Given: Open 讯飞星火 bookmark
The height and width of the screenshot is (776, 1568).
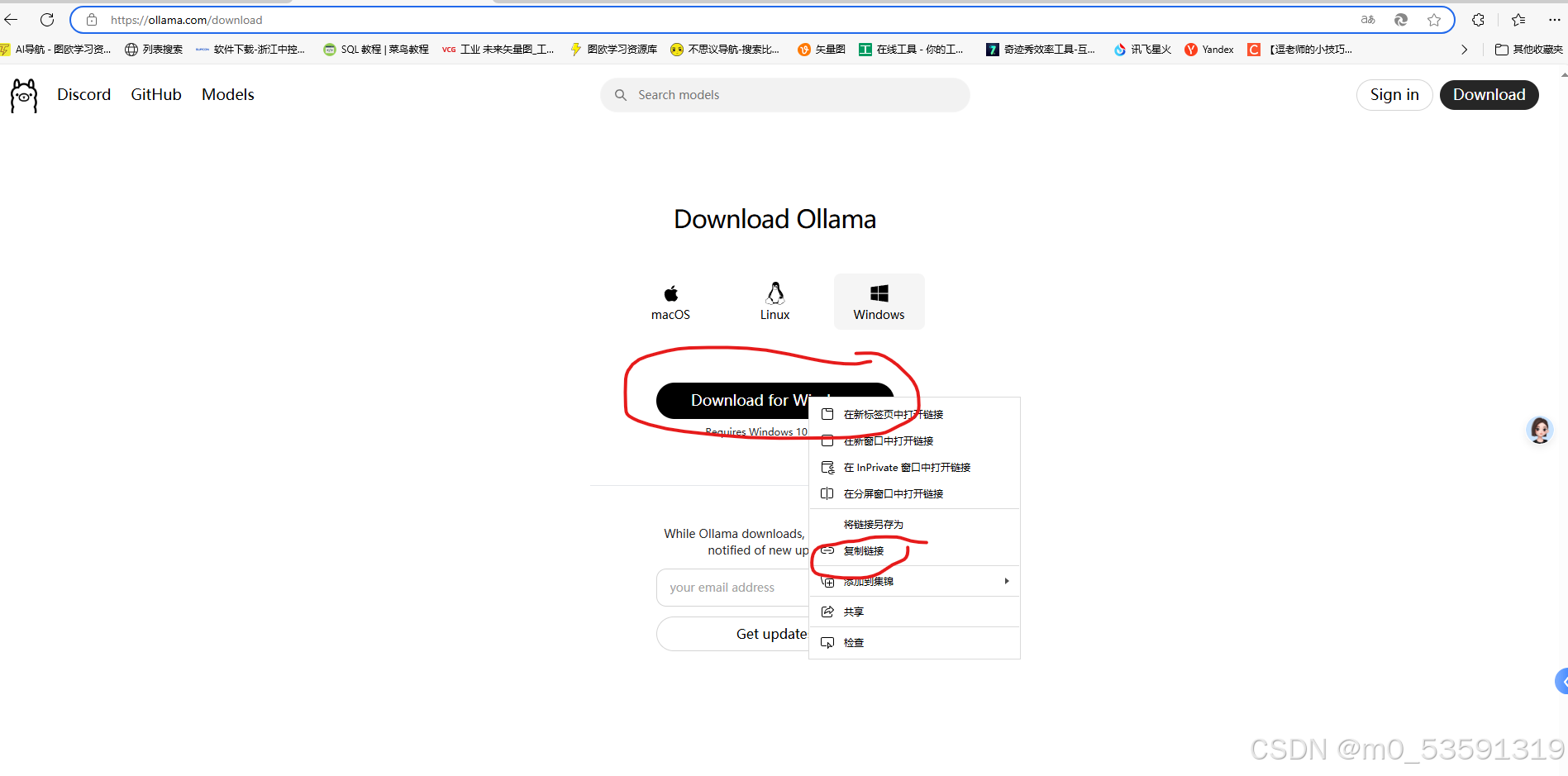Looking at the screenshot, I should pos(1142,50).
